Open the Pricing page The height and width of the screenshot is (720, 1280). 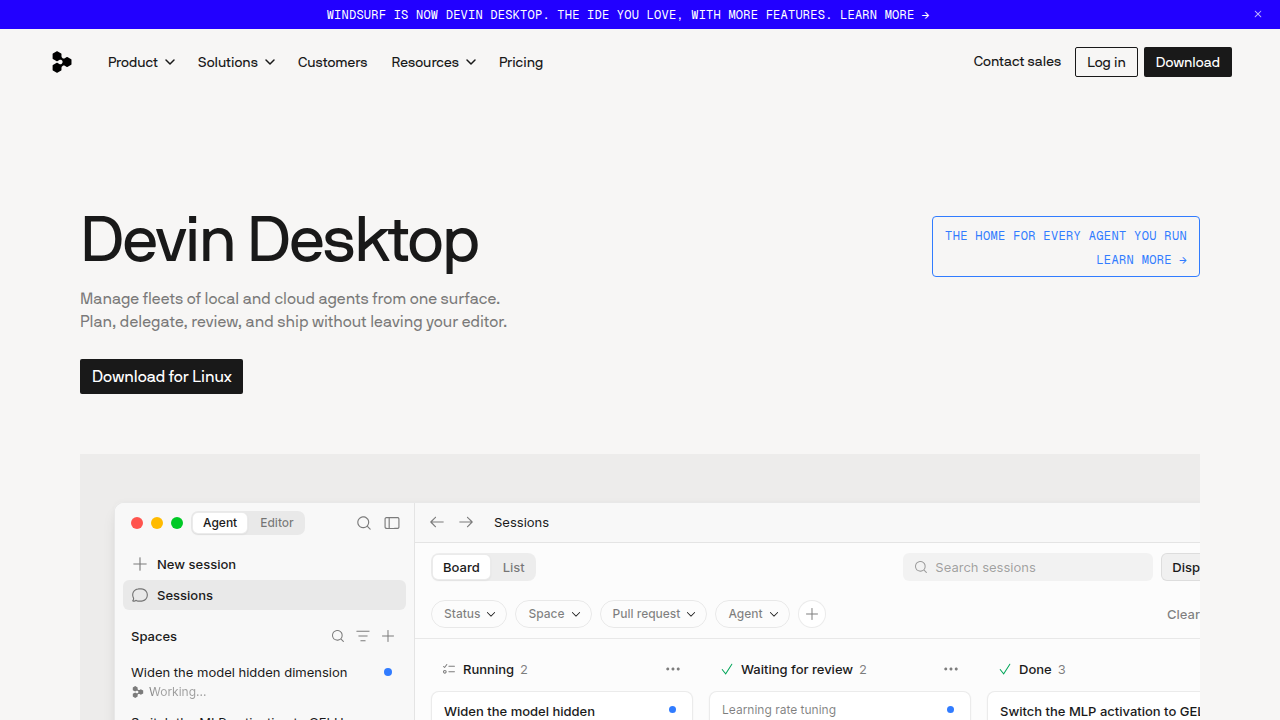521,62
